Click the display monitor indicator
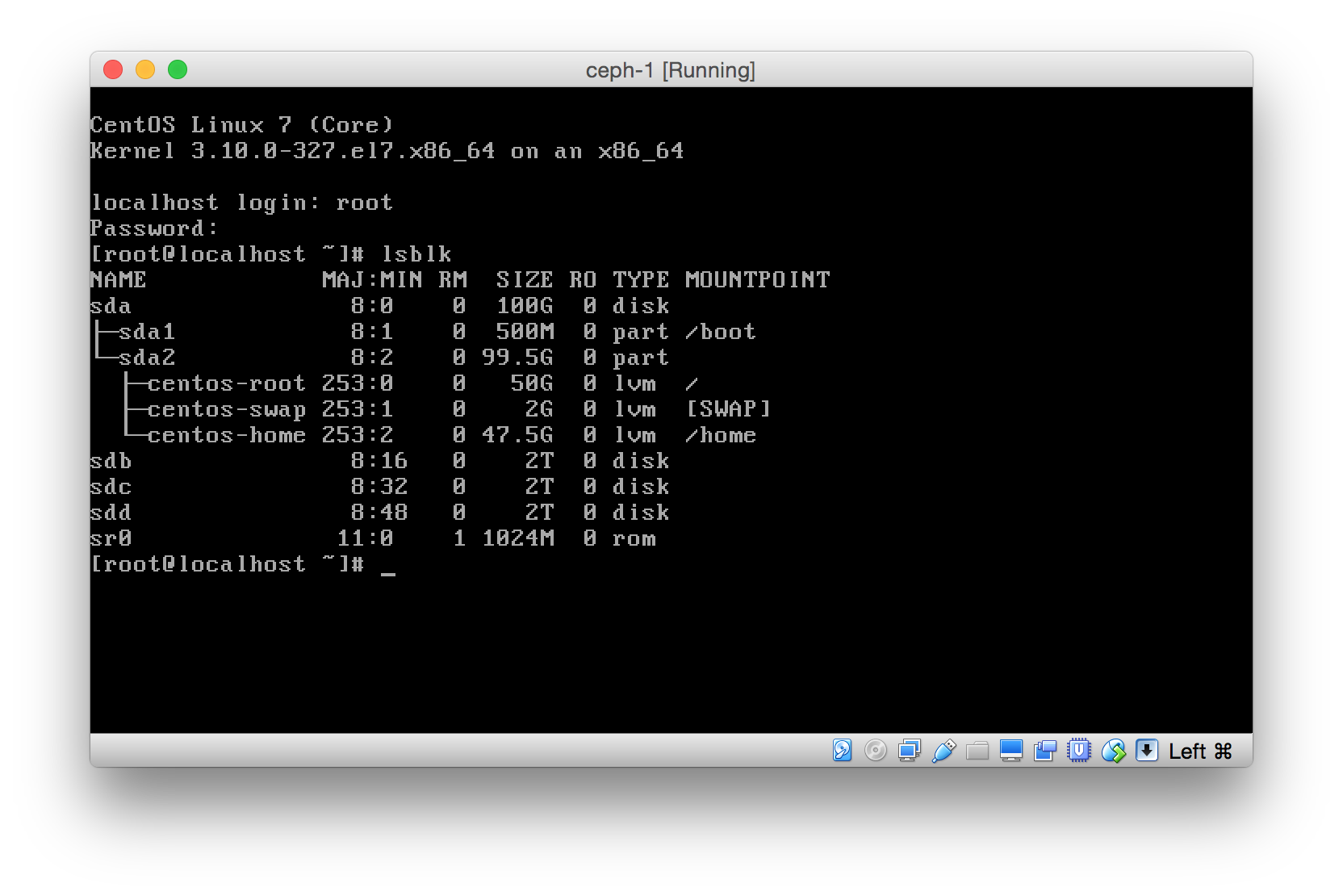Viewport: 1343px width, 896px height. 1011,751
